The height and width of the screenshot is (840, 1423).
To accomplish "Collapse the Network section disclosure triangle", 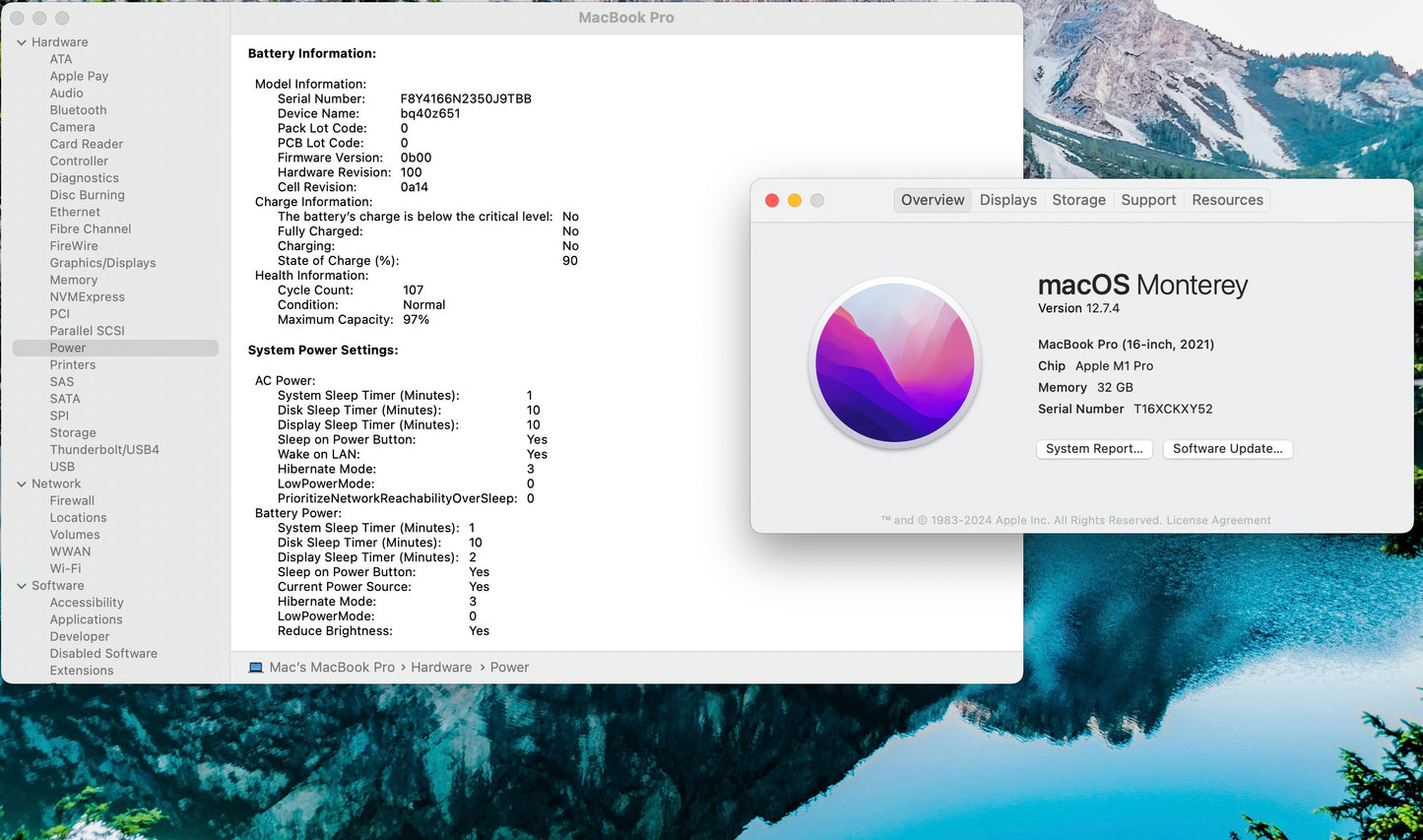I will (x=22, y=484).
